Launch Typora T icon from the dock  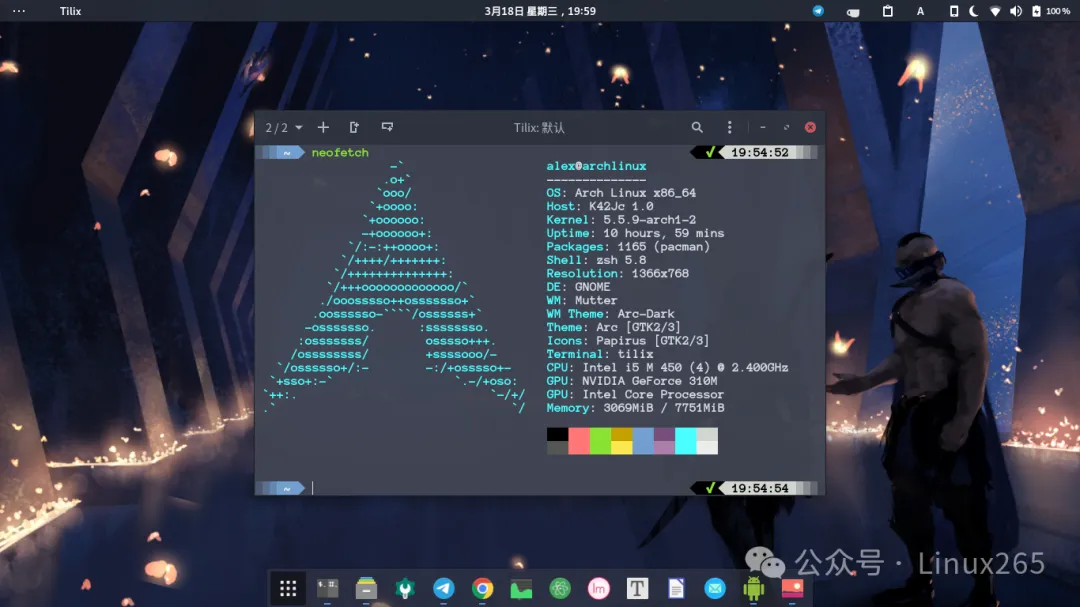coord(637,588)
